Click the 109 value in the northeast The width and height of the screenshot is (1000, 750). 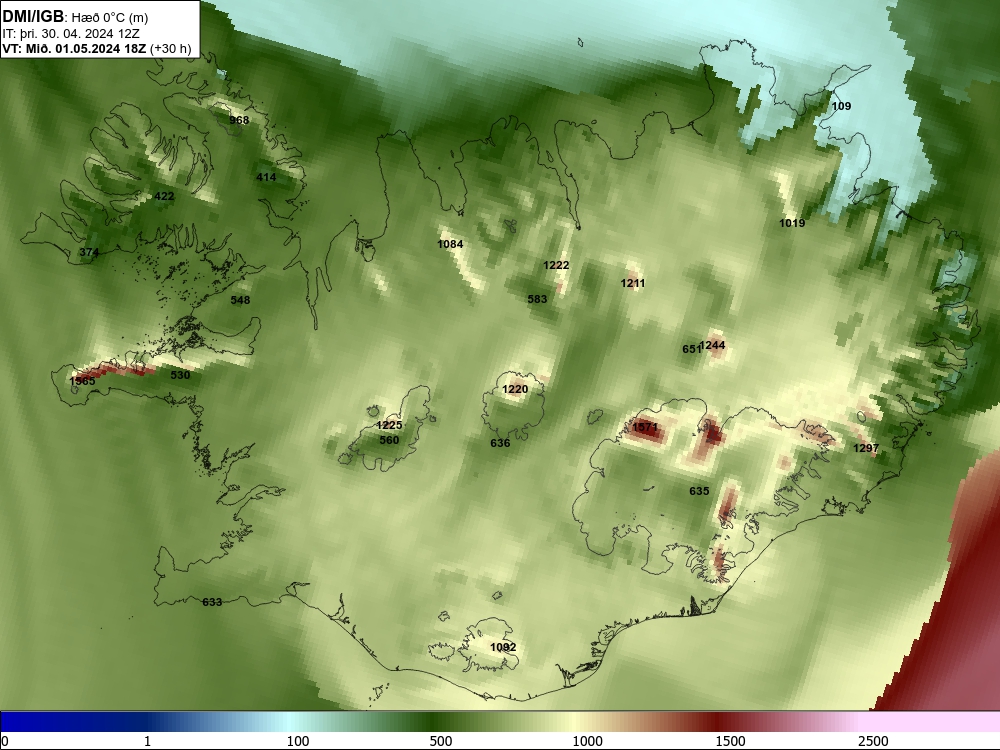841,107
